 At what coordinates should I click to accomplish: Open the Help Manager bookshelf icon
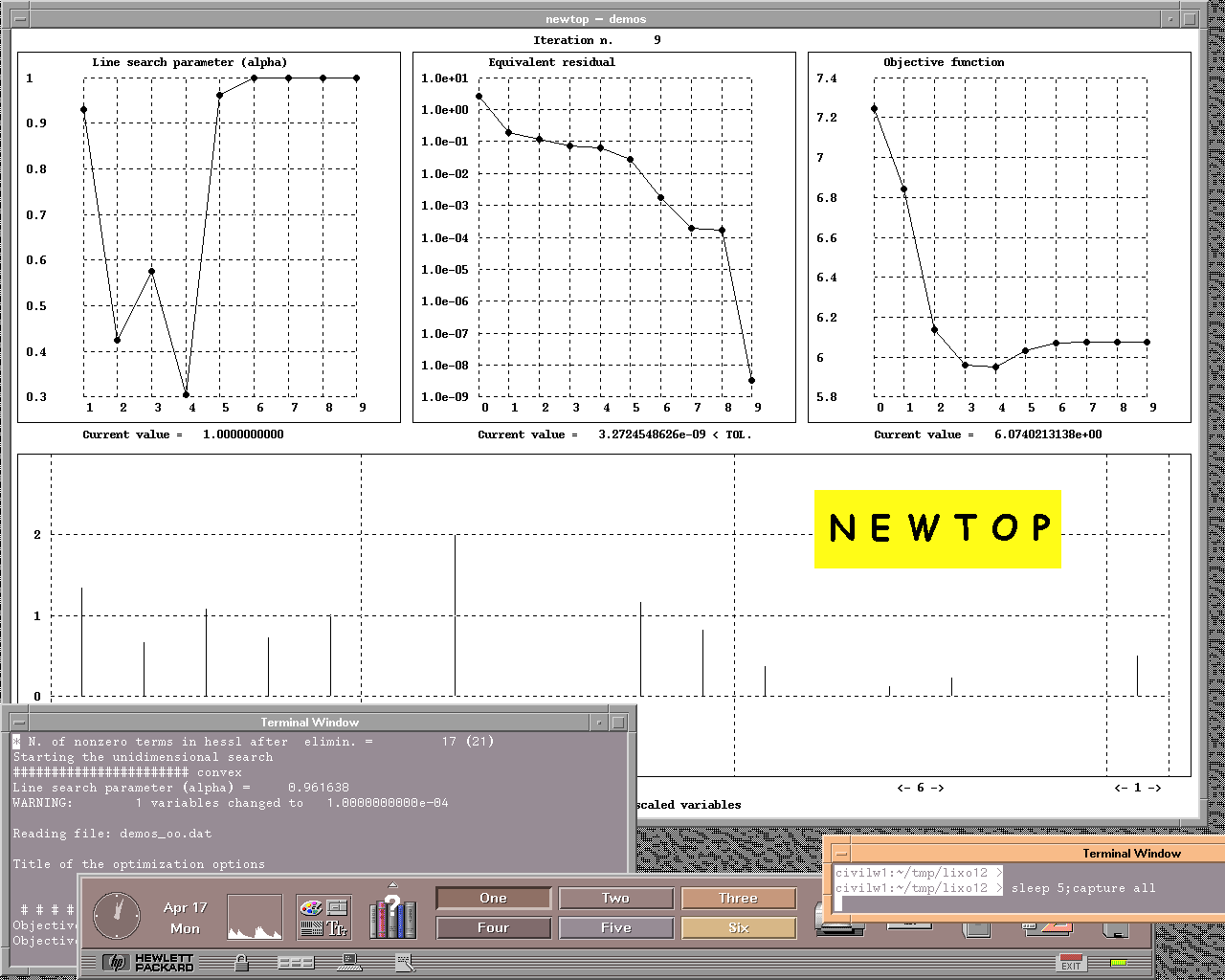392,919
